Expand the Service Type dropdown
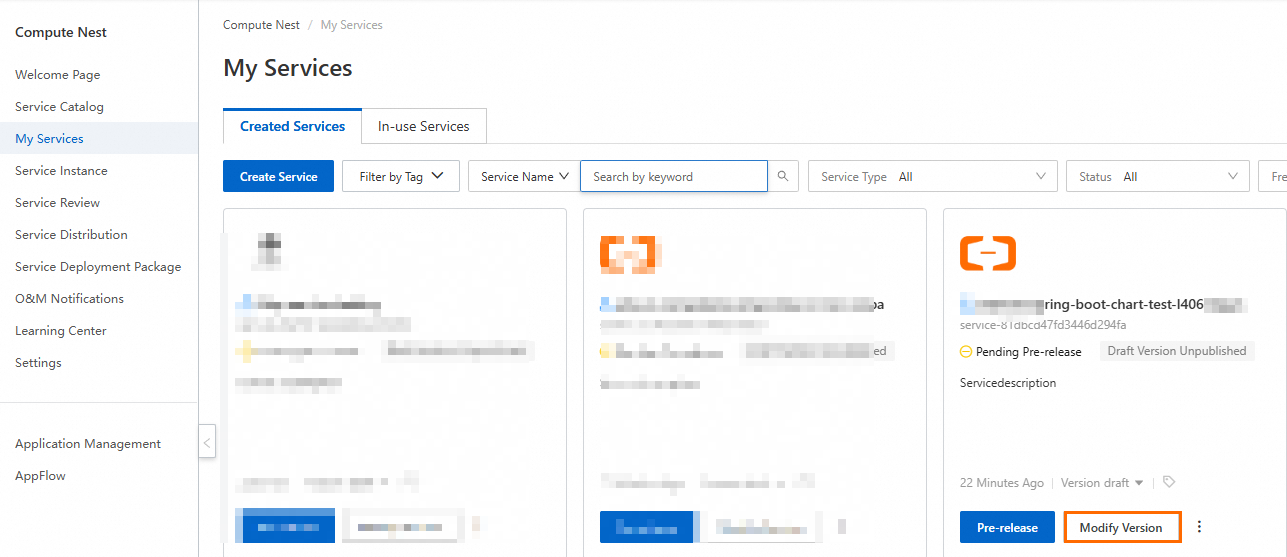This screenshot has width=1287, height=557. [933, 176]
